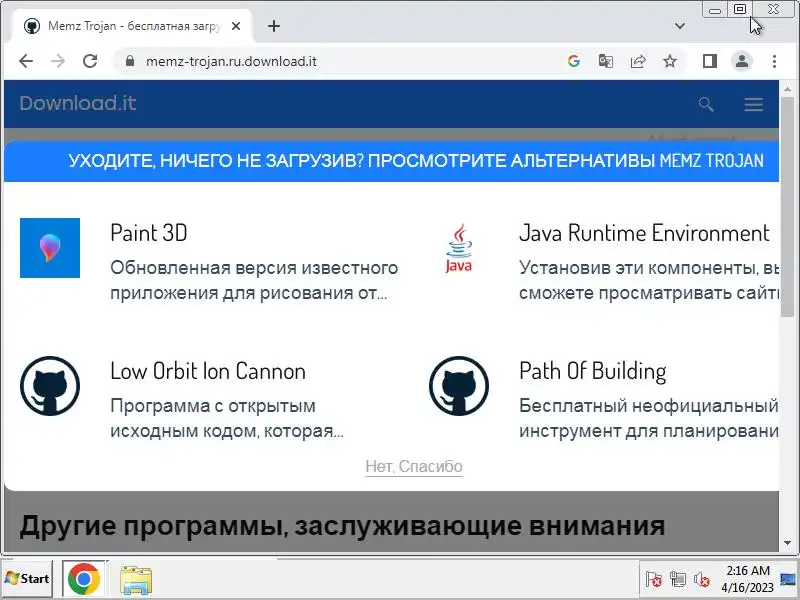Open the Google icon in address bar
This screenshot has height=600, width=800.
[x=574, y=61]
